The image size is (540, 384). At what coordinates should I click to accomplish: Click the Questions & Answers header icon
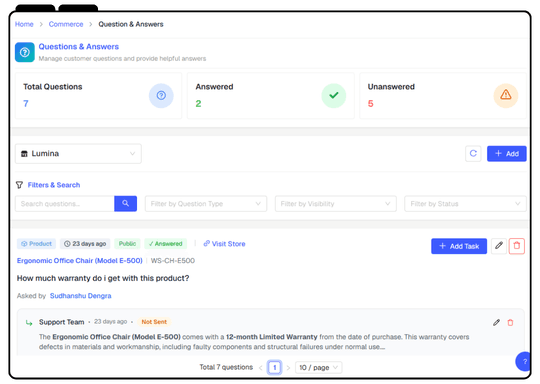point(25,52)
